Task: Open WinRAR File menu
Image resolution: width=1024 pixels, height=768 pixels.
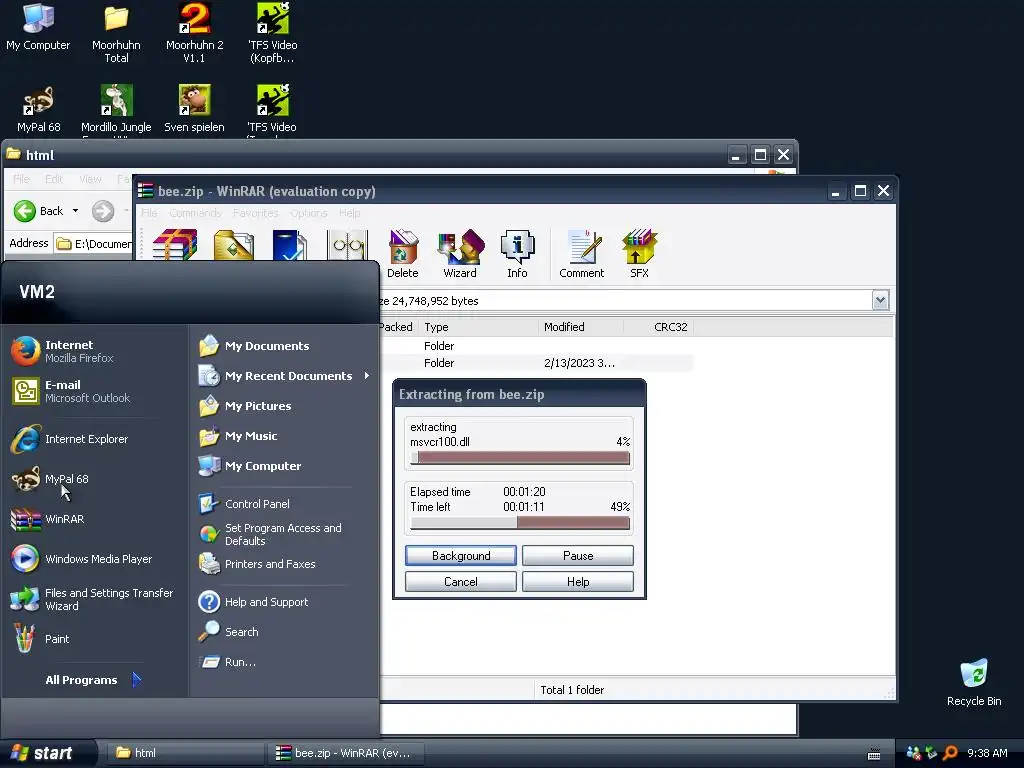Action: point(149,213)
